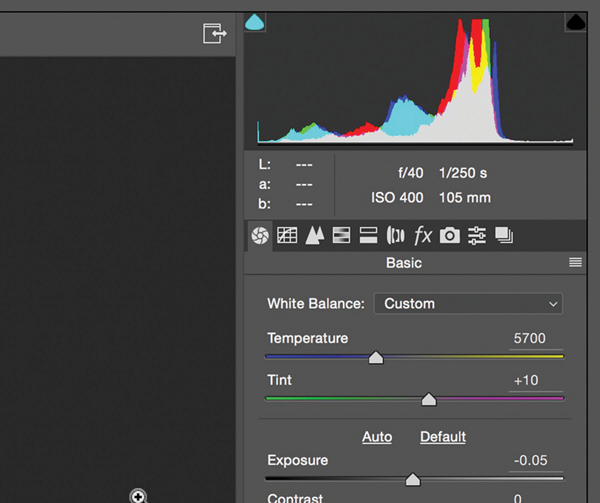Screen dimensions: 600x503
Task: Switch to the Presets panel
Action: point(477,236)
